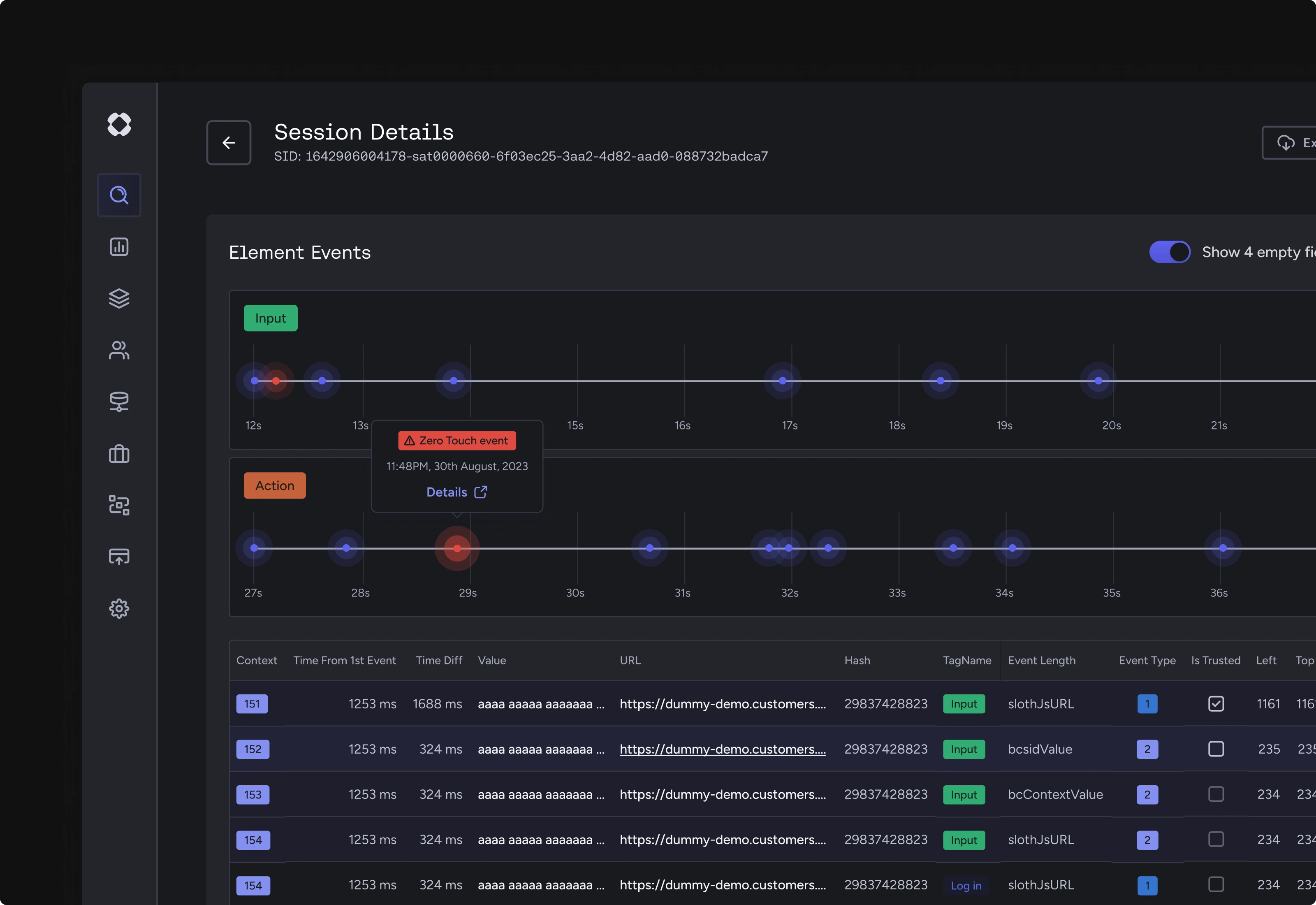Uncheck Is Trusted for row 151
This screenshot has width=1316, height=905.
tap(1216, 704)
